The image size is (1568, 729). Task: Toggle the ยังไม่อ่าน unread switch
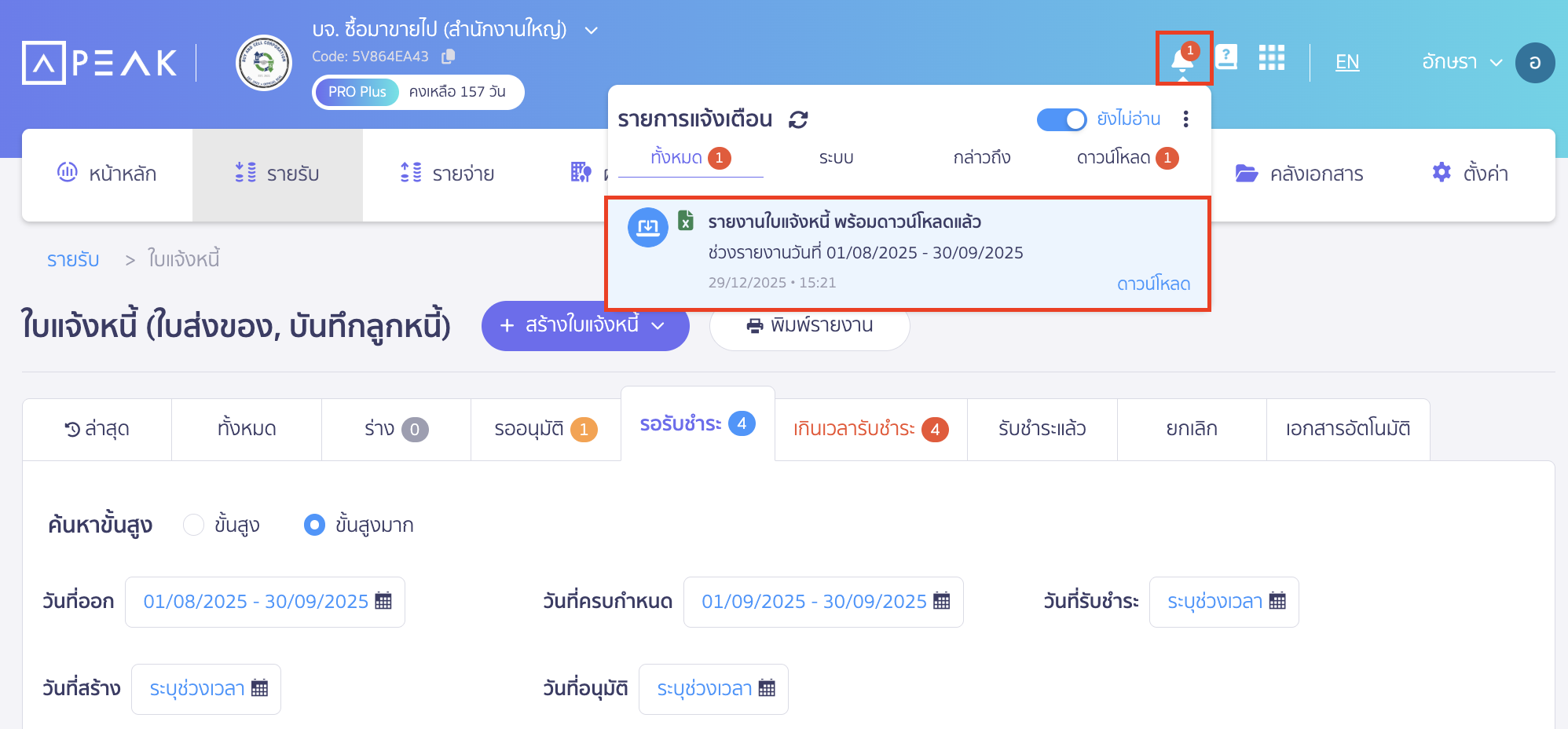tap(1061, 119)
